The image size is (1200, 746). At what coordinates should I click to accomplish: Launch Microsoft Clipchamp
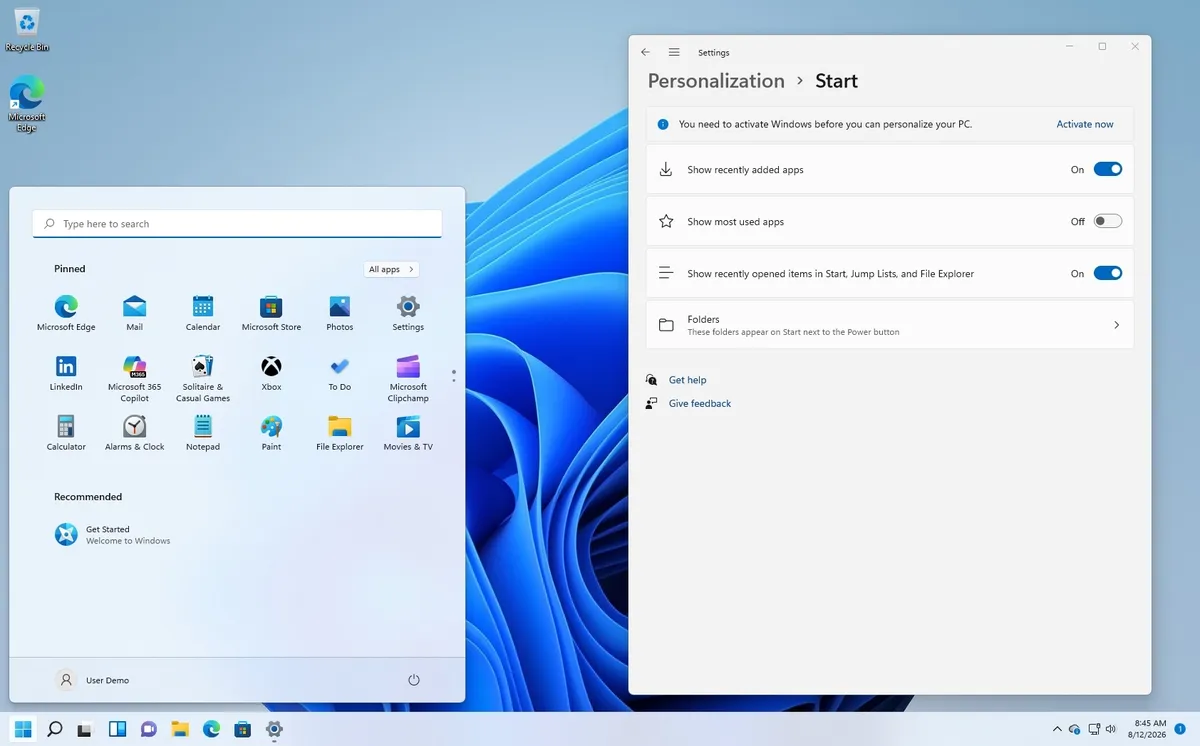click(x=408, y=378)
